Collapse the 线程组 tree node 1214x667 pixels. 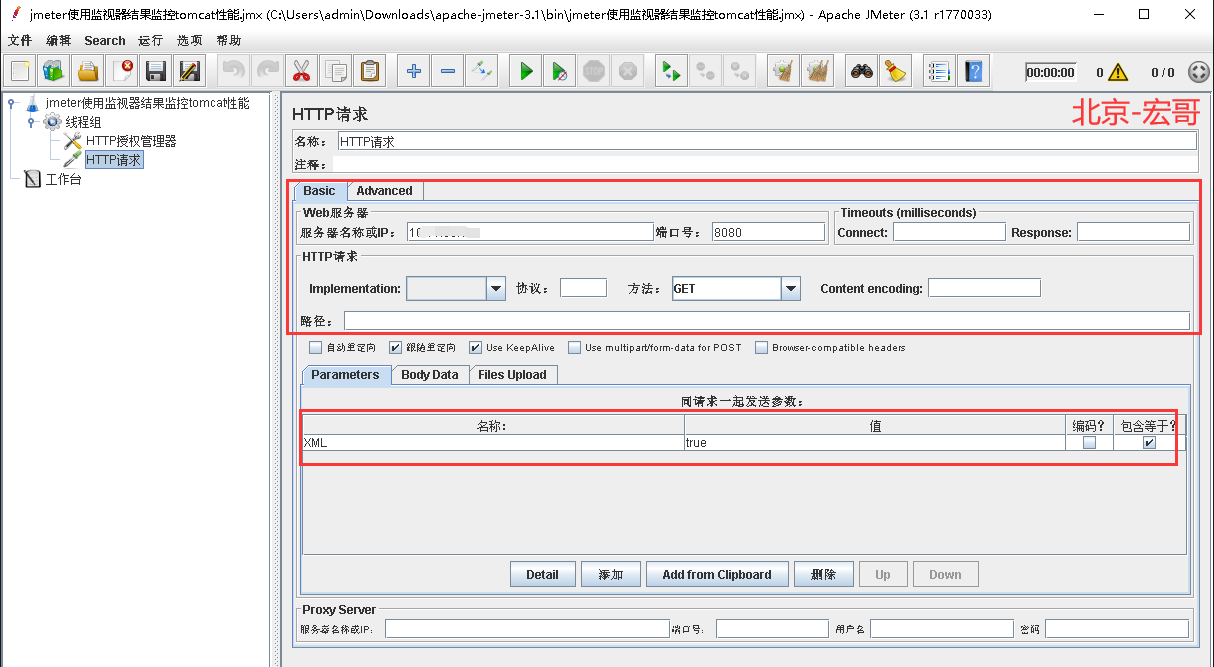point(31,122)
